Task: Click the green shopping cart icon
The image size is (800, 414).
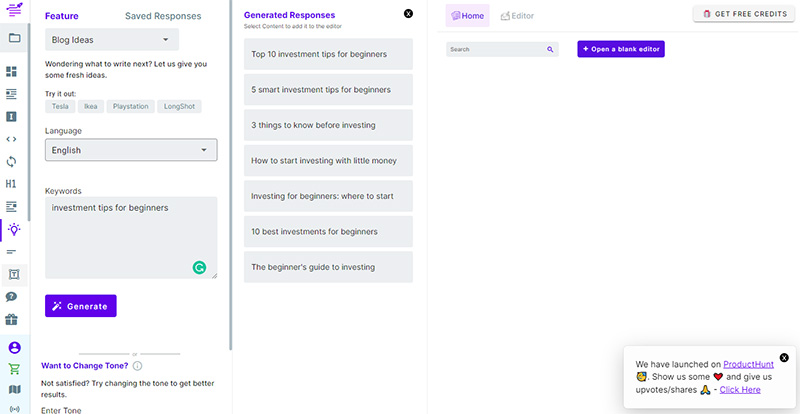Action: (15, 369)
